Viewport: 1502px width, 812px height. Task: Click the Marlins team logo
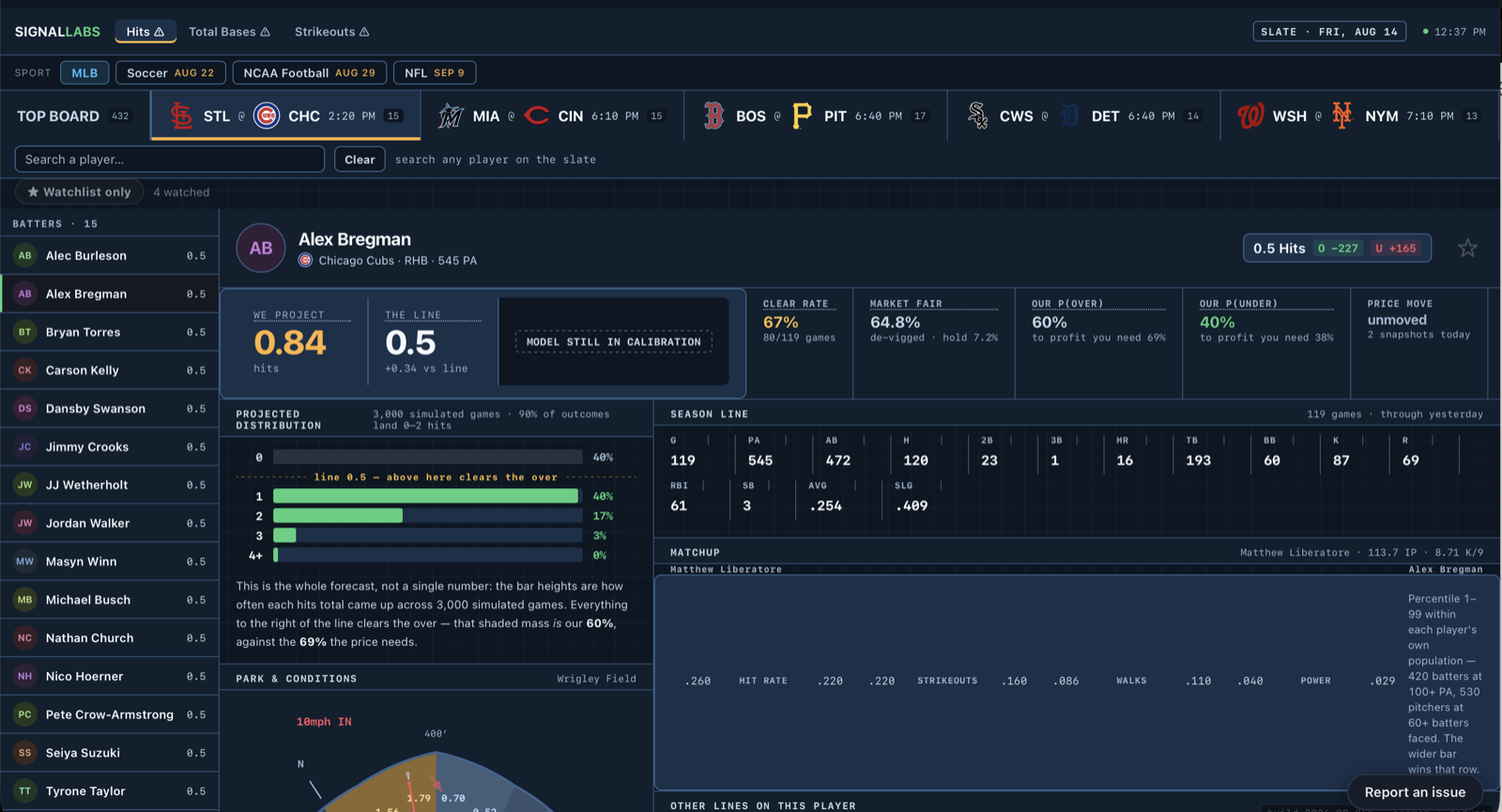click(451, 116)
